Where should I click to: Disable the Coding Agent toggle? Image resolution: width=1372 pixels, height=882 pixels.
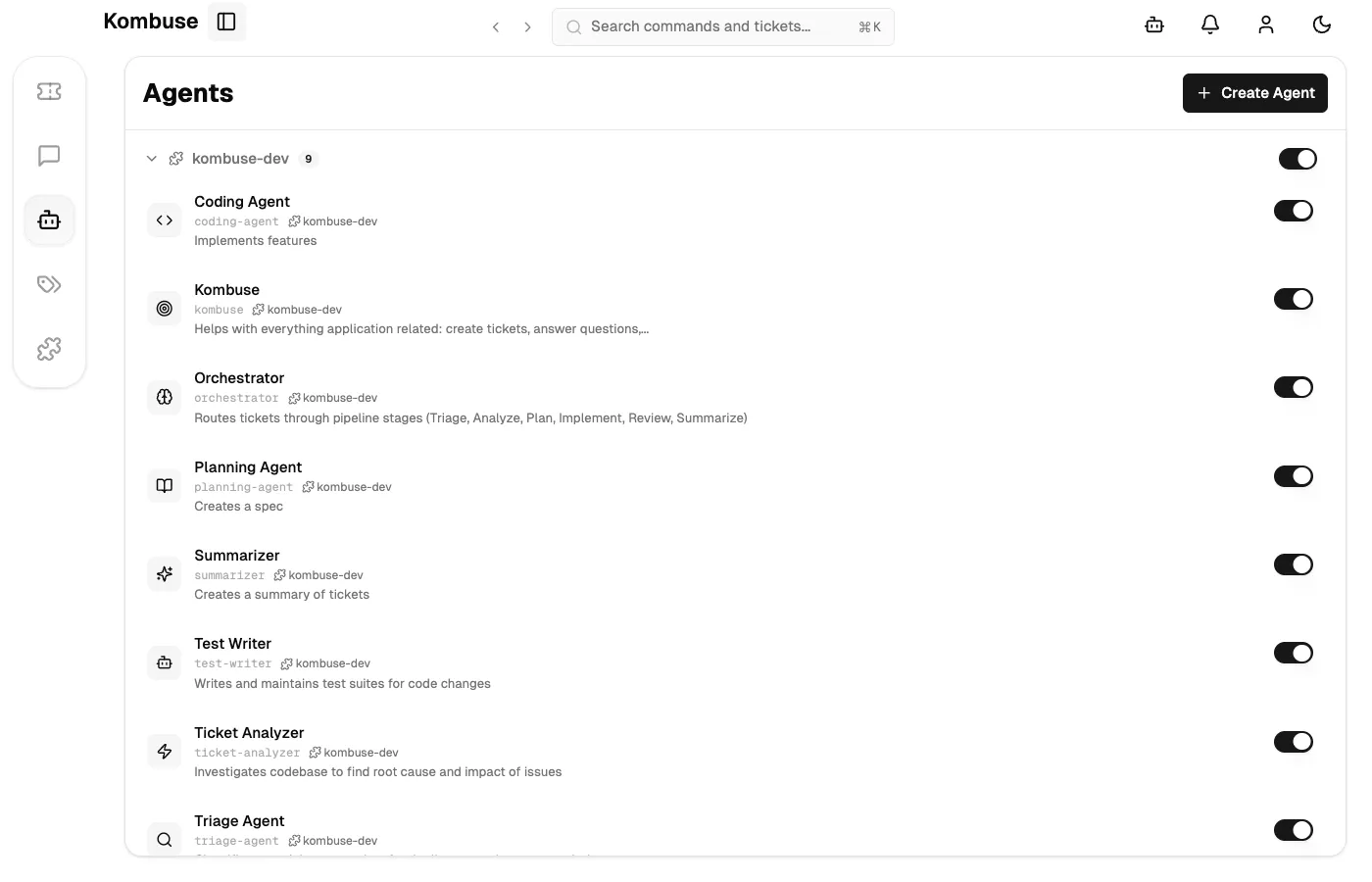1294,210
